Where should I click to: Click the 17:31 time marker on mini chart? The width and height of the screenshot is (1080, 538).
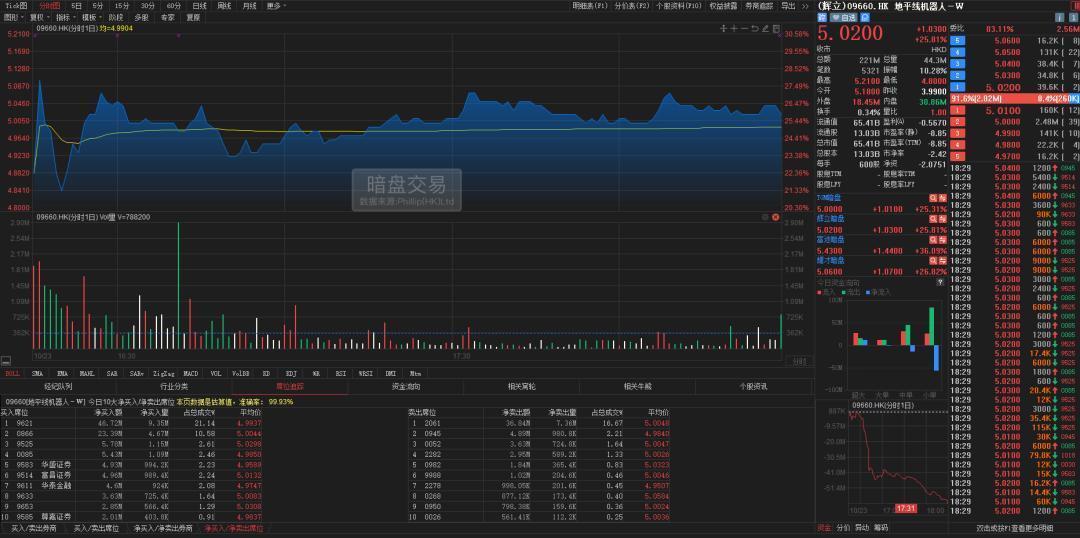[x=906, y=508]
